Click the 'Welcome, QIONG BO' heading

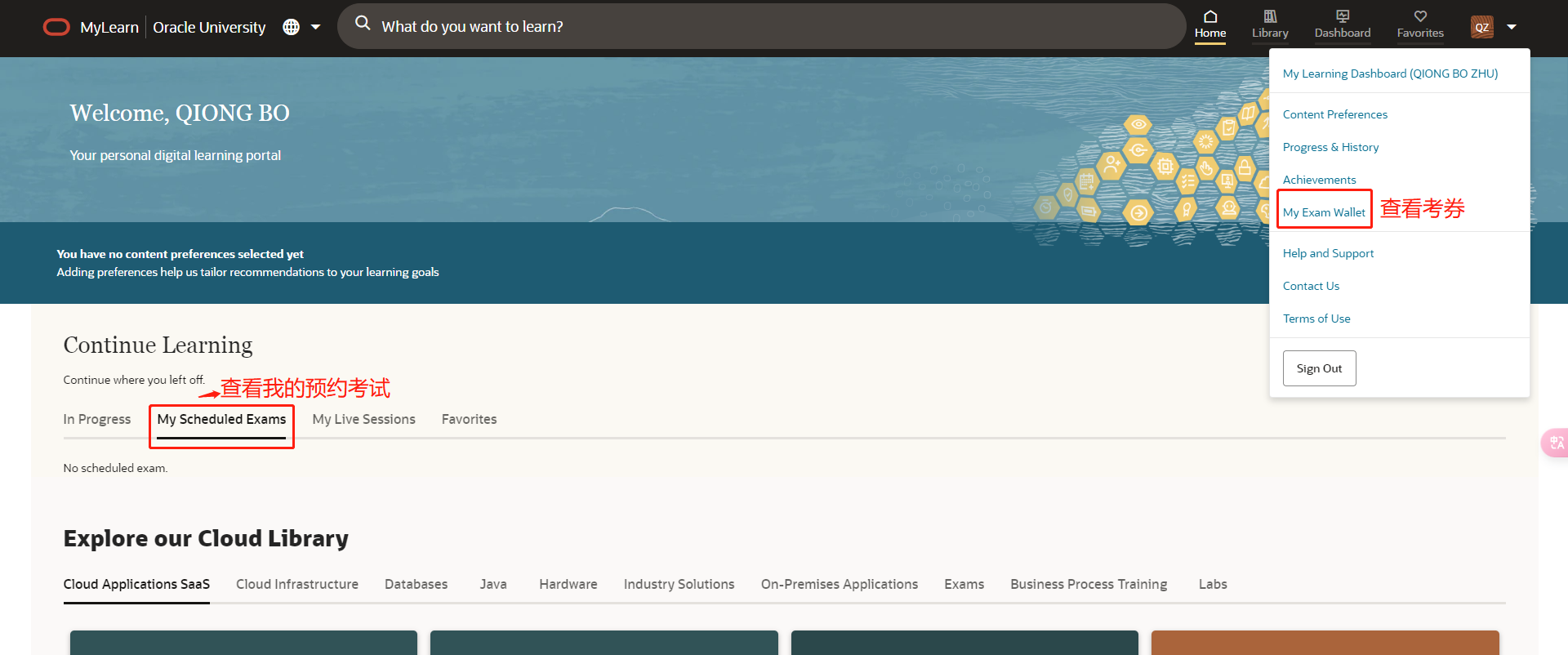(180, 113)
